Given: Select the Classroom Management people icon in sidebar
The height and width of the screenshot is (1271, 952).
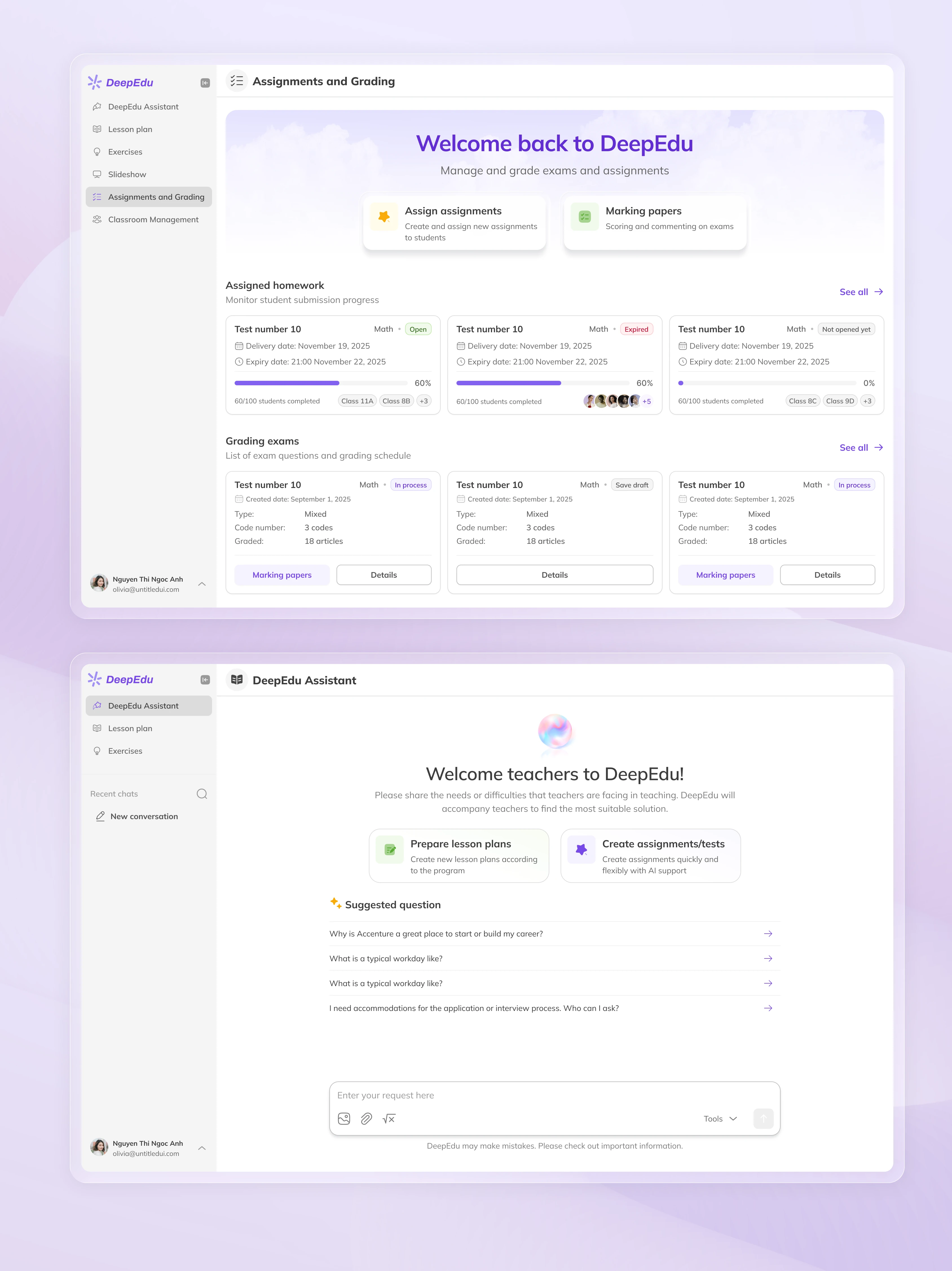Looking at the screenshot, I should click(x=97, y=219).
